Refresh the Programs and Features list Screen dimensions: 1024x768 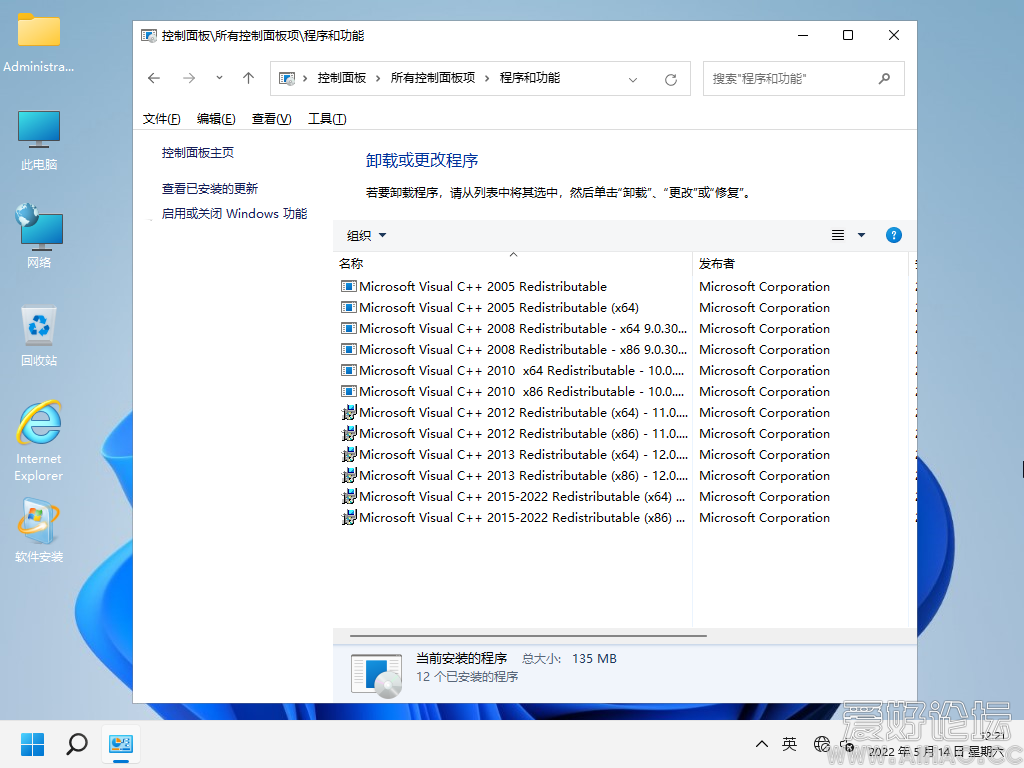(x=671, y=79)
